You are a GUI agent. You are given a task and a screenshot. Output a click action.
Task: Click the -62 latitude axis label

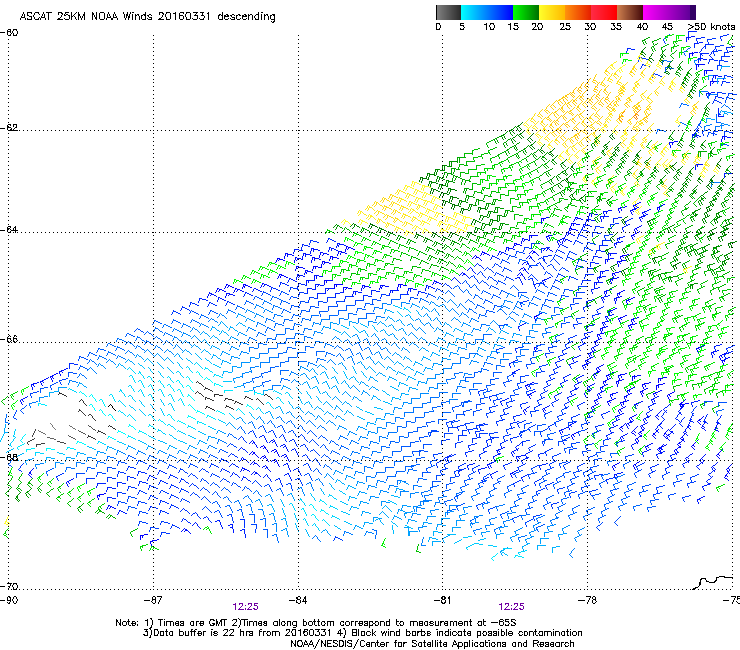coord(9,128)
